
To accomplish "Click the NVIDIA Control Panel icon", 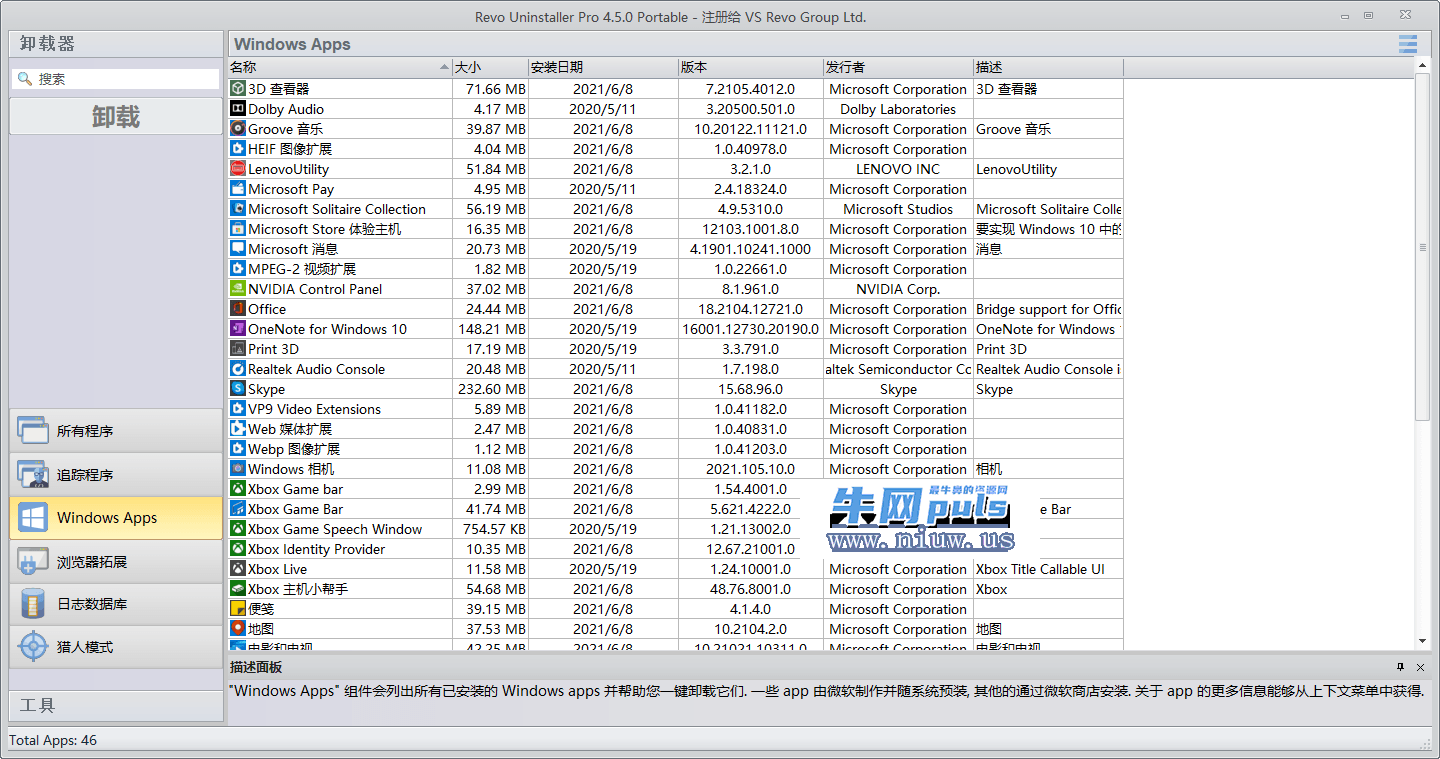I will point(238,289).
